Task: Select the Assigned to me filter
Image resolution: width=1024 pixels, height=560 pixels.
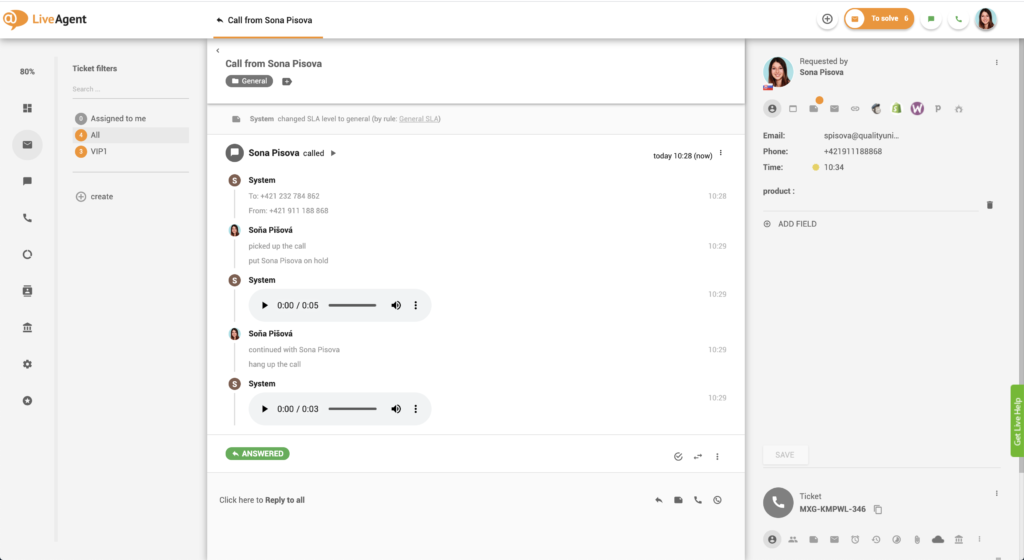Action: [x=117, y=118]
